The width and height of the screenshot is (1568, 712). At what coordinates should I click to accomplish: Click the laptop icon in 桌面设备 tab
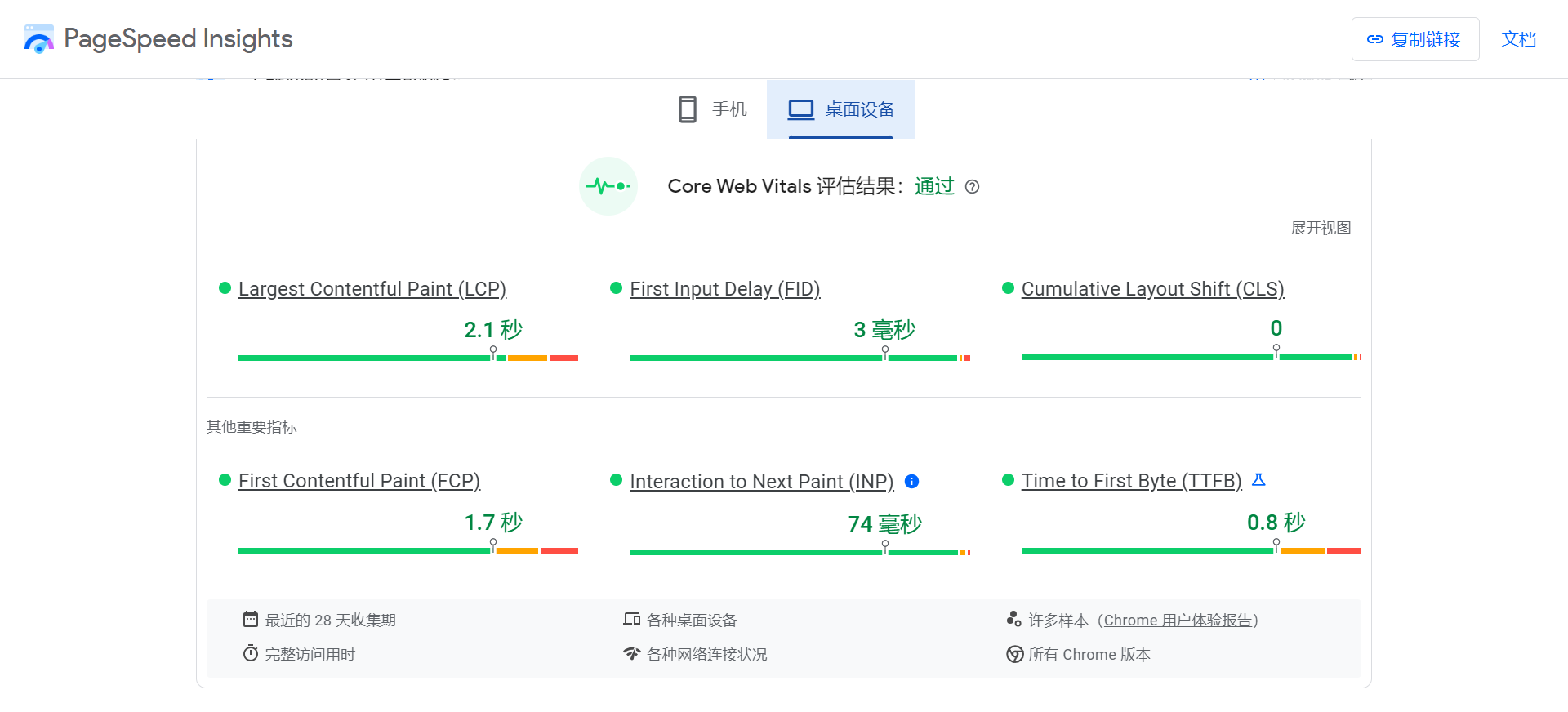tap(801, 109)
